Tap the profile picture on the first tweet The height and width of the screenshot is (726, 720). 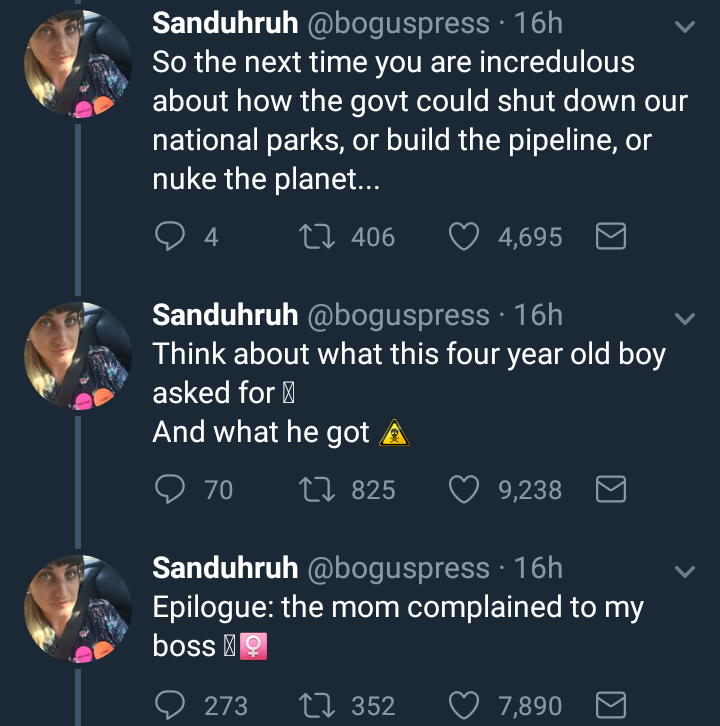coord(77,61)
